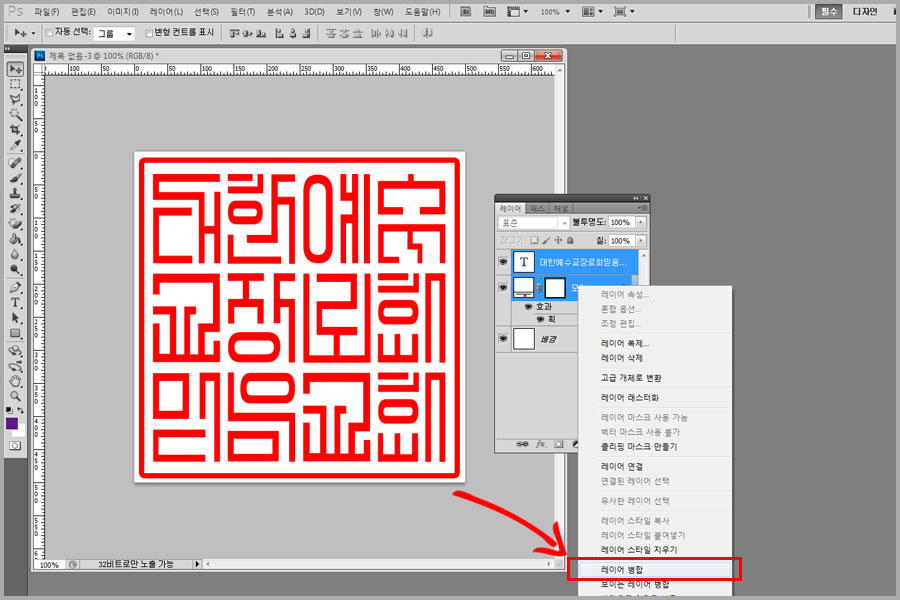900x600 pixels.
Task: Select the Eyedropper tool
Action: pyautogui.click(x=15, y=145)
